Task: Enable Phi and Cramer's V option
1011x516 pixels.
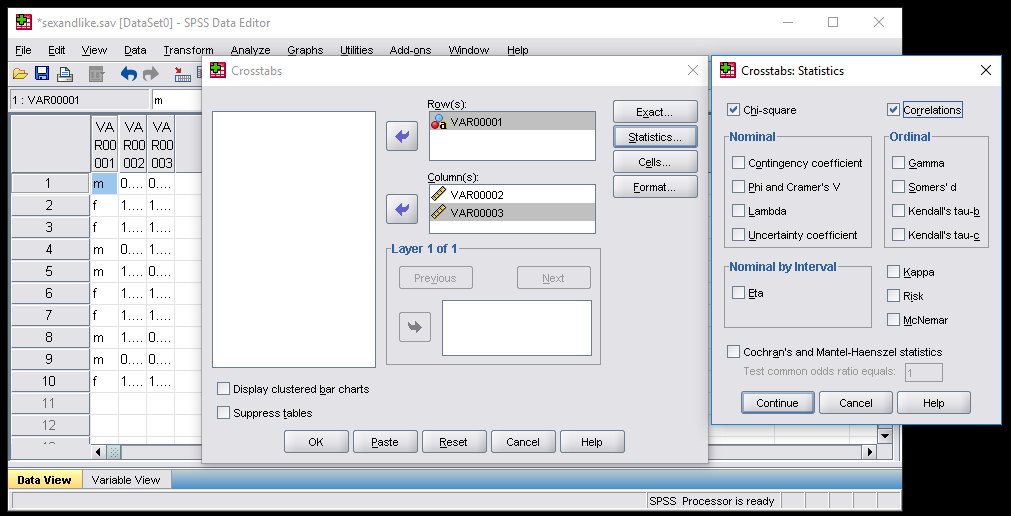Action: pos(739,187)
